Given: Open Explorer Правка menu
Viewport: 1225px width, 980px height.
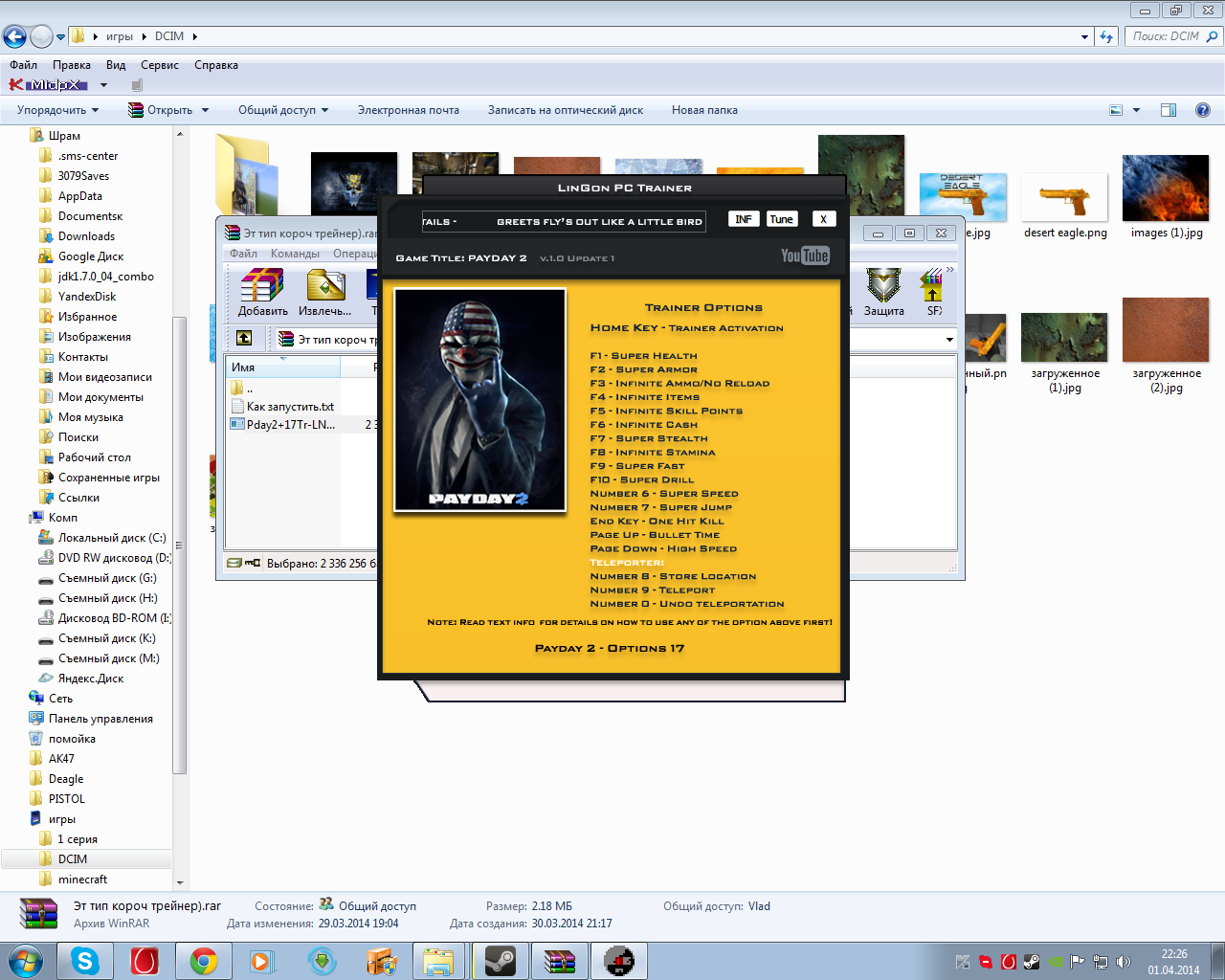Looking at the screenshot, I should [x=72, y=65].
